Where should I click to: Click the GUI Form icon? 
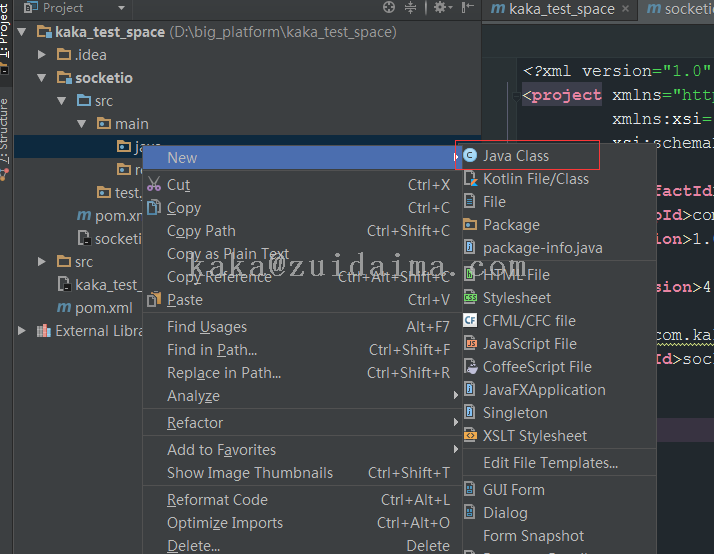coord(469,489)
